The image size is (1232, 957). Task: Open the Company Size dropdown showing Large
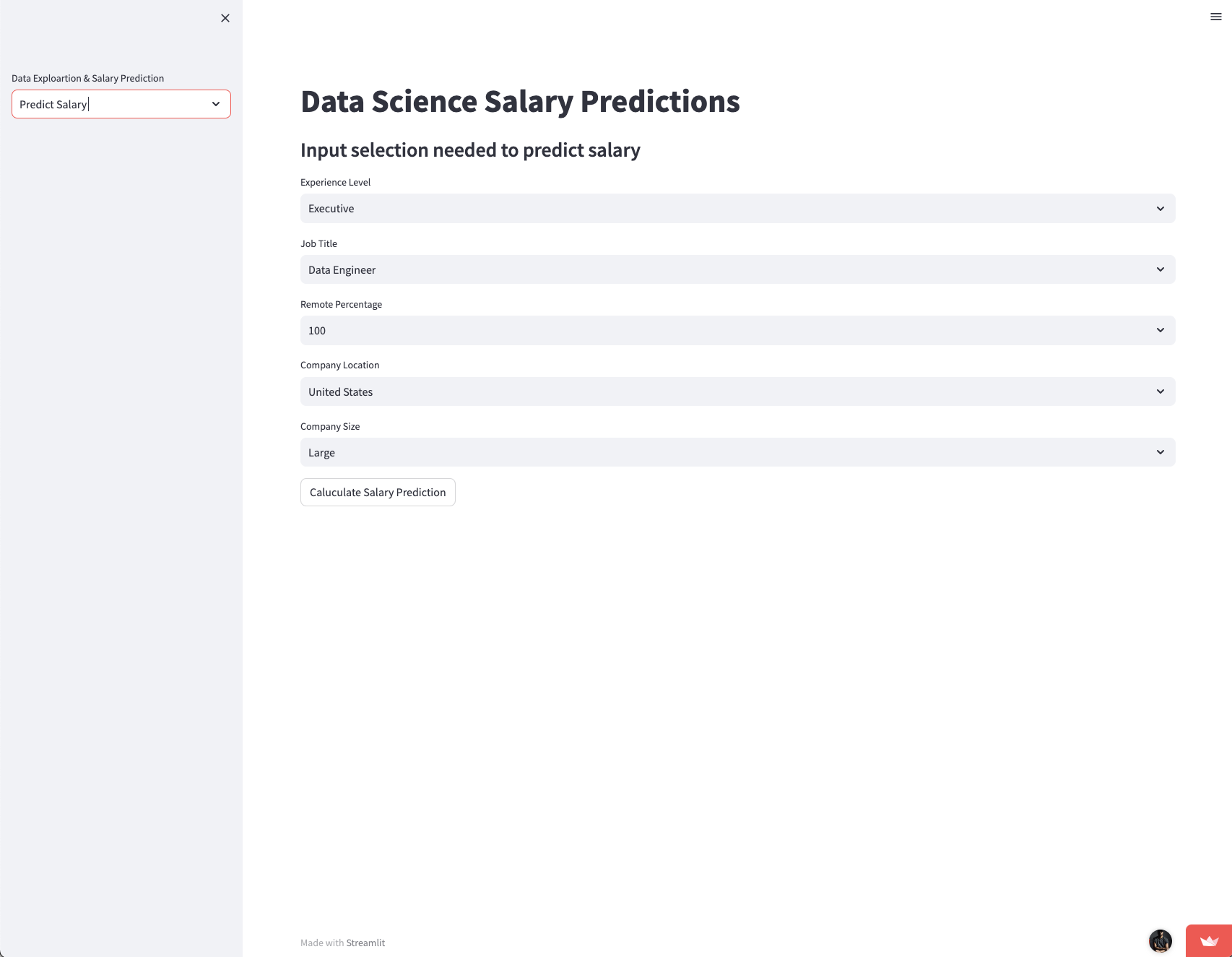737,452
